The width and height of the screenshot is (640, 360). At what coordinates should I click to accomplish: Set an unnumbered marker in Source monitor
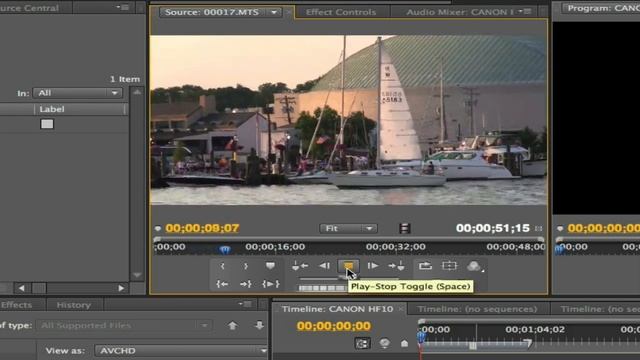coord(270,266)
